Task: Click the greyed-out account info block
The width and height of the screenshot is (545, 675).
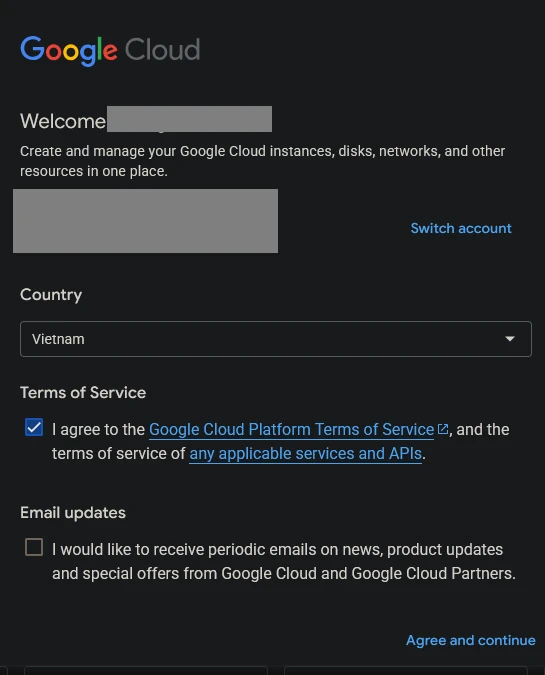Action: pos(146,221)
